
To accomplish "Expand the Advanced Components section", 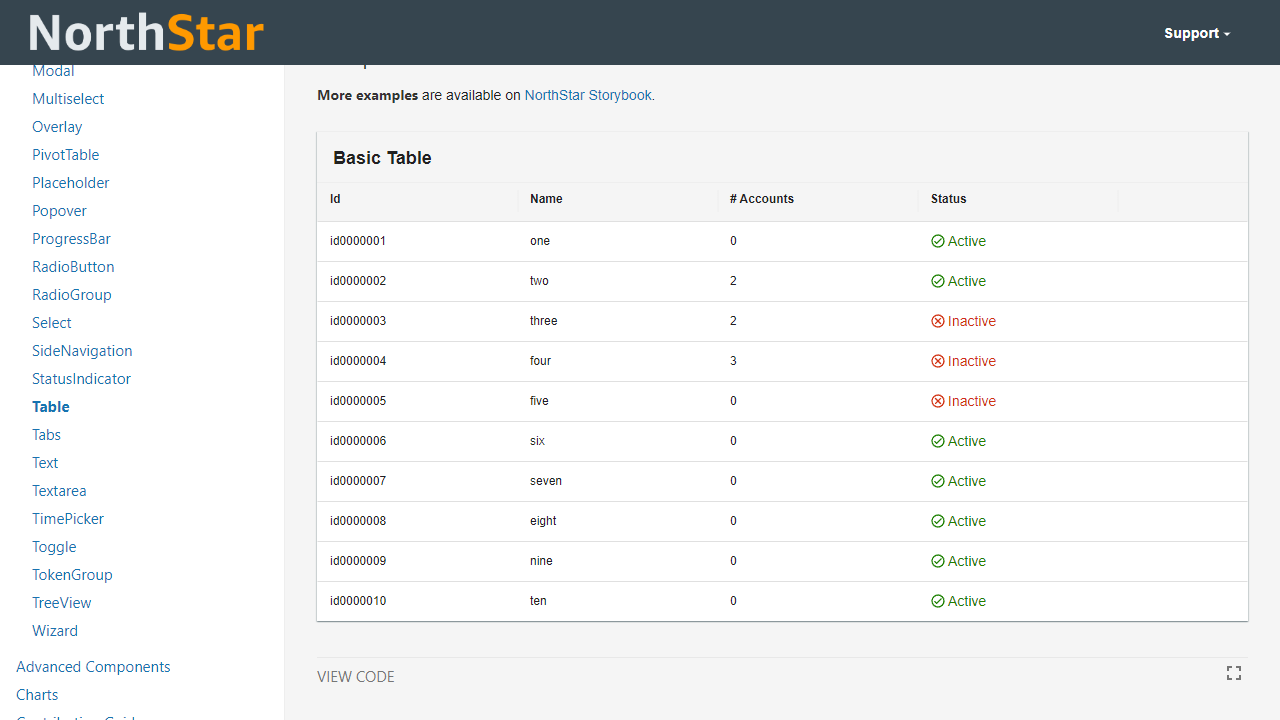I will pos(93,667).
